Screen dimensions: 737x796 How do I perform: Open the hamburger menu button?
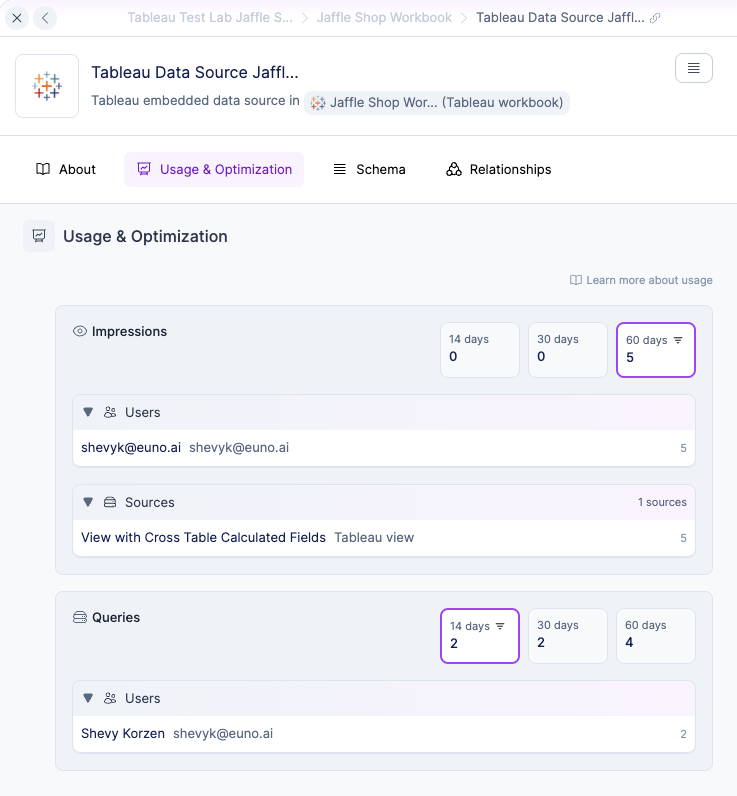(x=694, y=68)
